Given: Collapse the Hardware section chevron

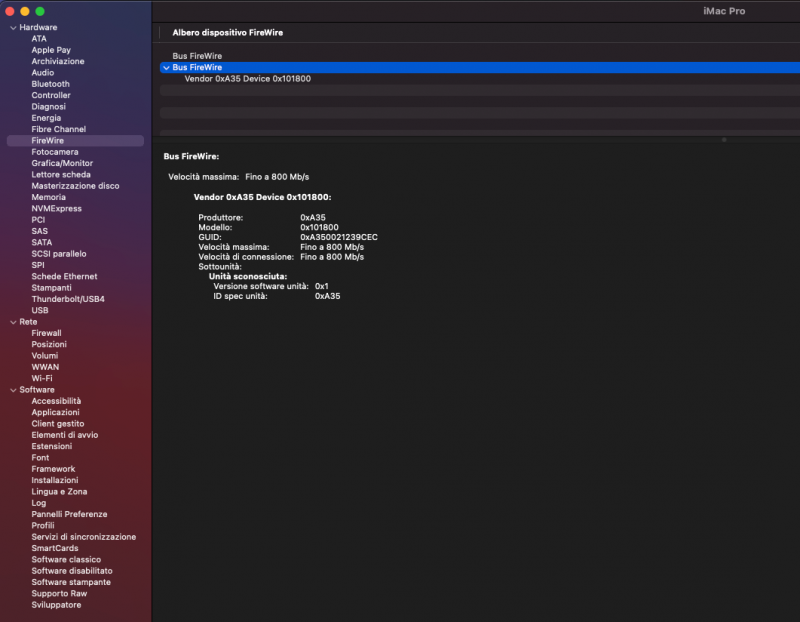Looking at the screenshot, I should pyautogui.click(x=13, y=28).
